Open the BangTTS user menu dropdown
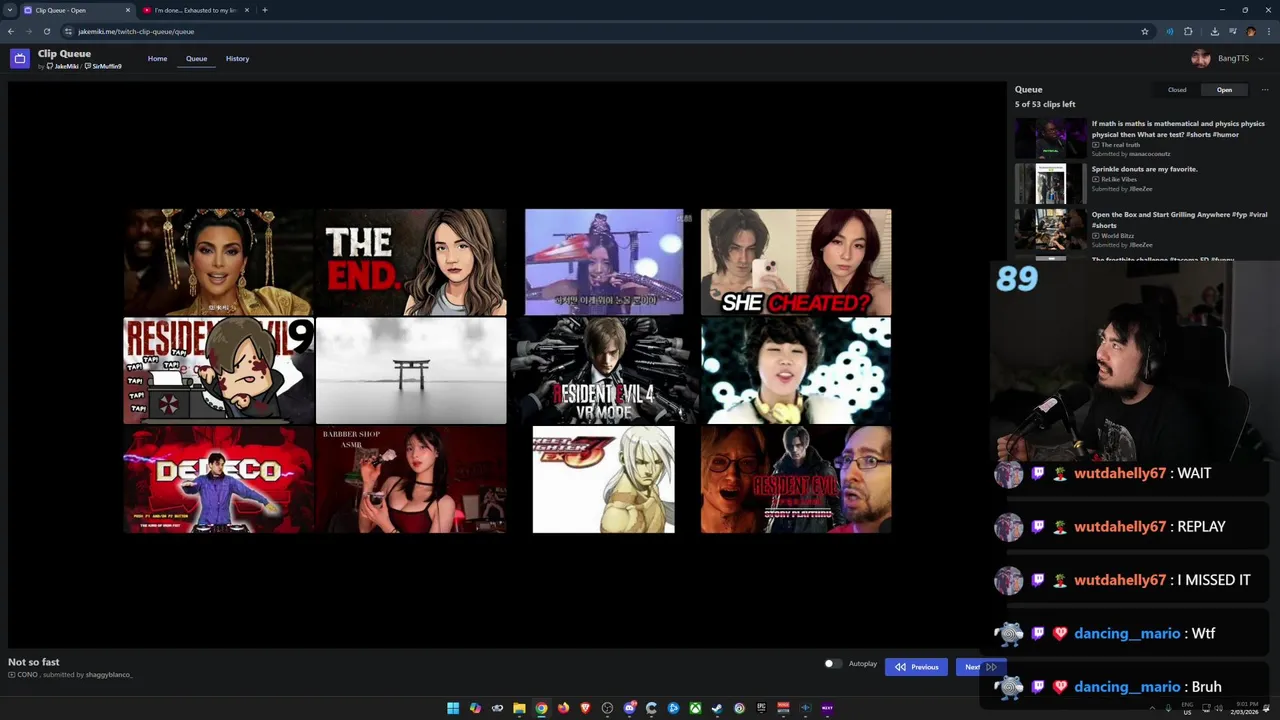This screenshot has height=720, width=1280. tap(1228, 58)
